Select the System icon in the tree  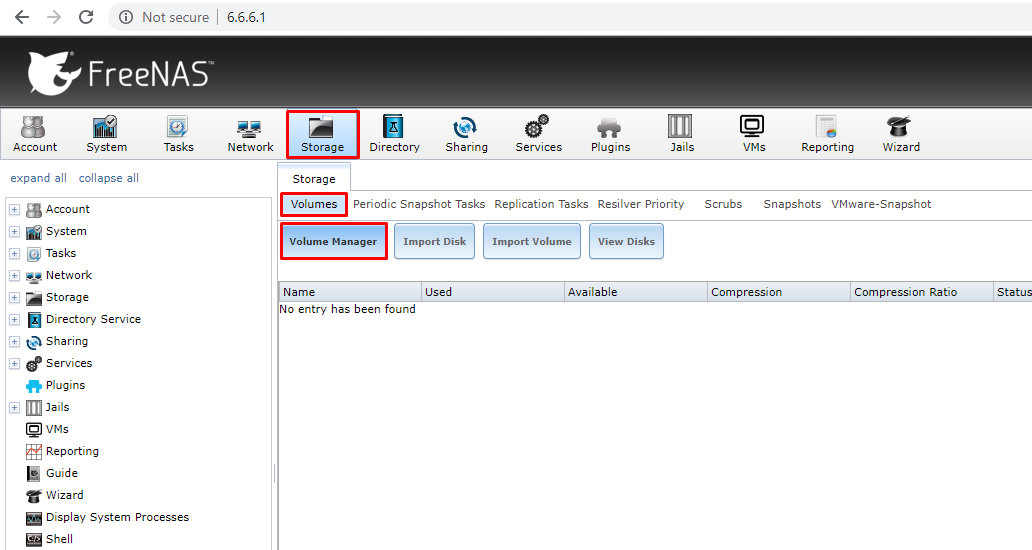(x=34, y=232)
